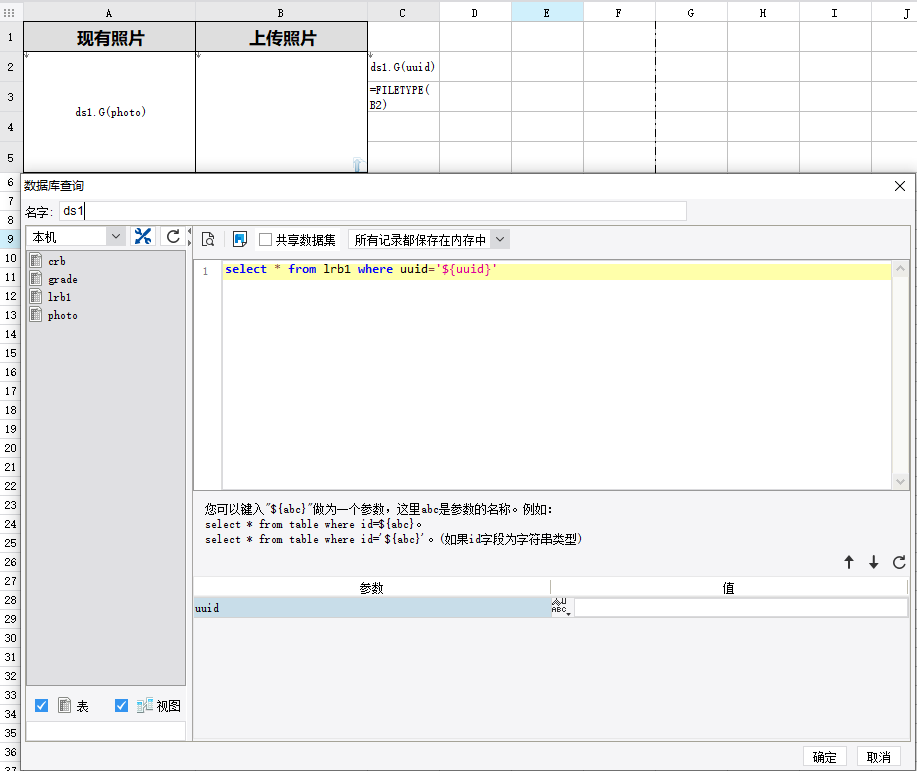Click the SQL preview magnifier icon
917x771 pixels.
point(208,239)
